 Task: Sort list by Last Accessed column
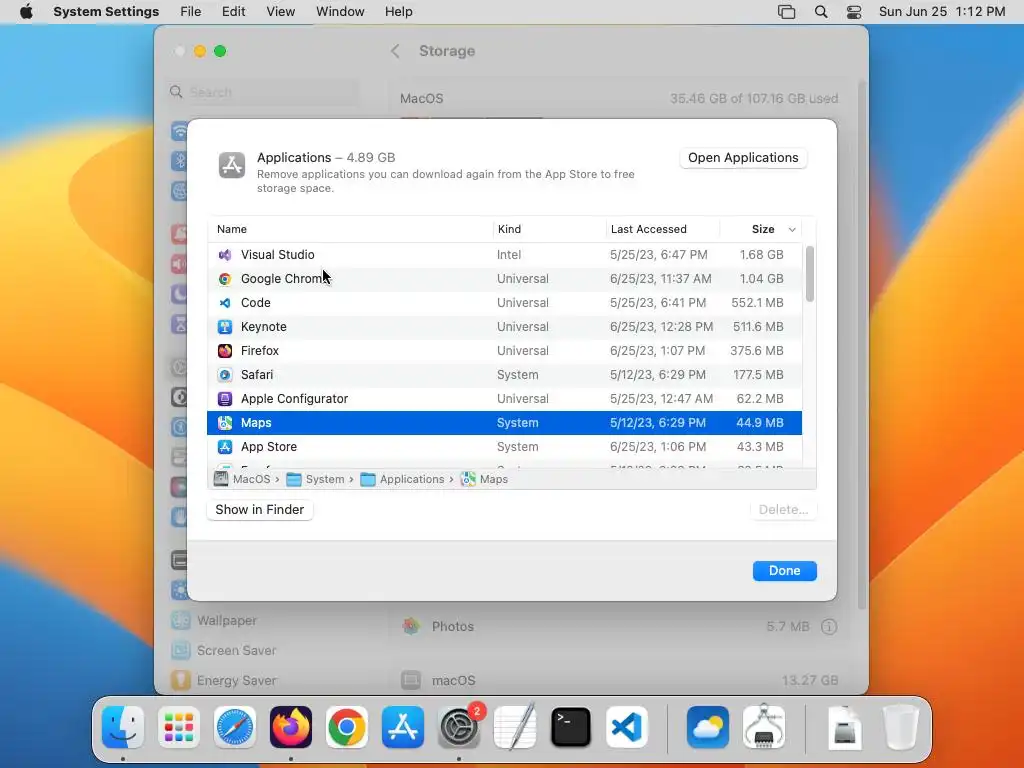648,229
